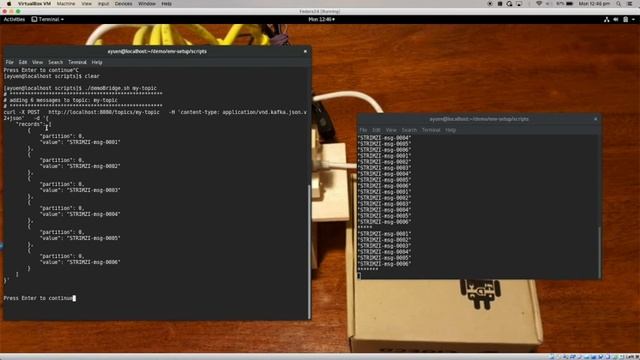Viewport: 640px width, 360px height.
Task: Expand the GNOME Terminal app menu
Action: [48, 19]
